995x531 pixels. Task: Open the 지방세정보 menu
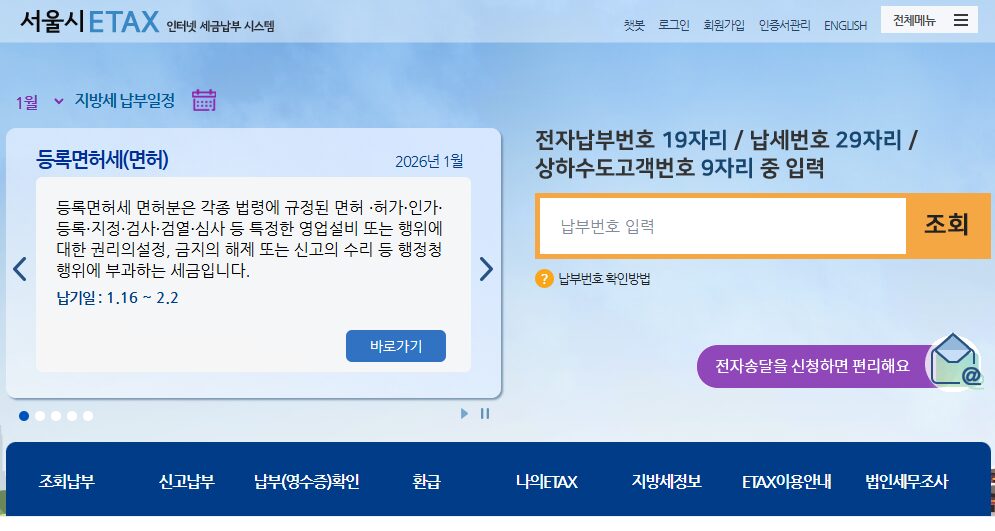point(666,482)
